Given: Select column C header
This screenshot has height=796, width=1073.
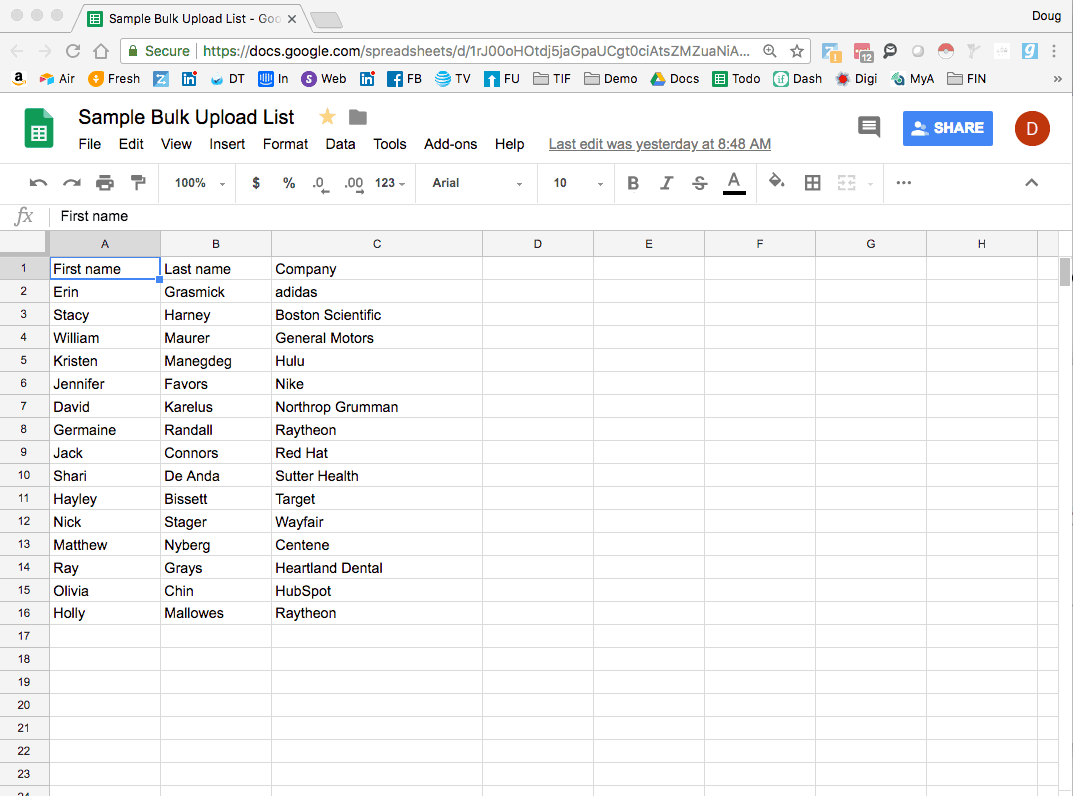Looking at the screenshot, I should pos(377,244).
